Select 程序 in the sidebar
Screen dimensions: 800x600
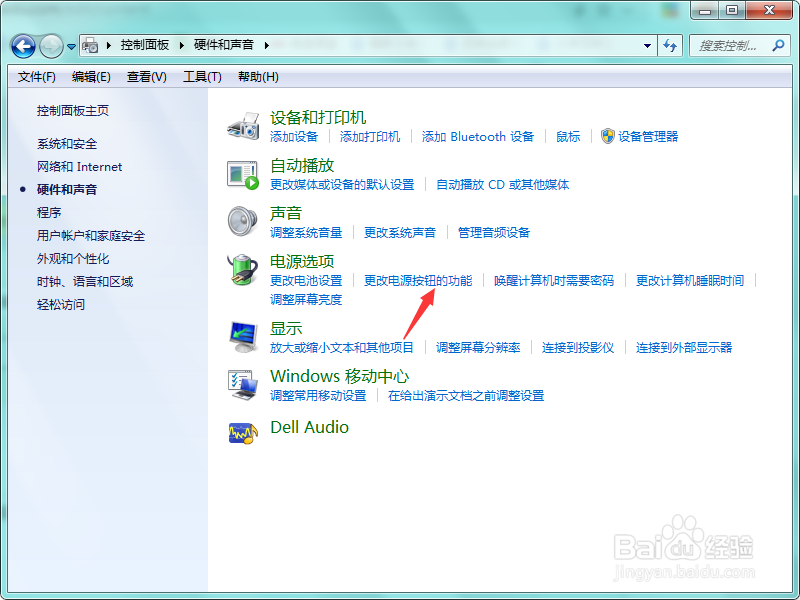tap(49, 213)
